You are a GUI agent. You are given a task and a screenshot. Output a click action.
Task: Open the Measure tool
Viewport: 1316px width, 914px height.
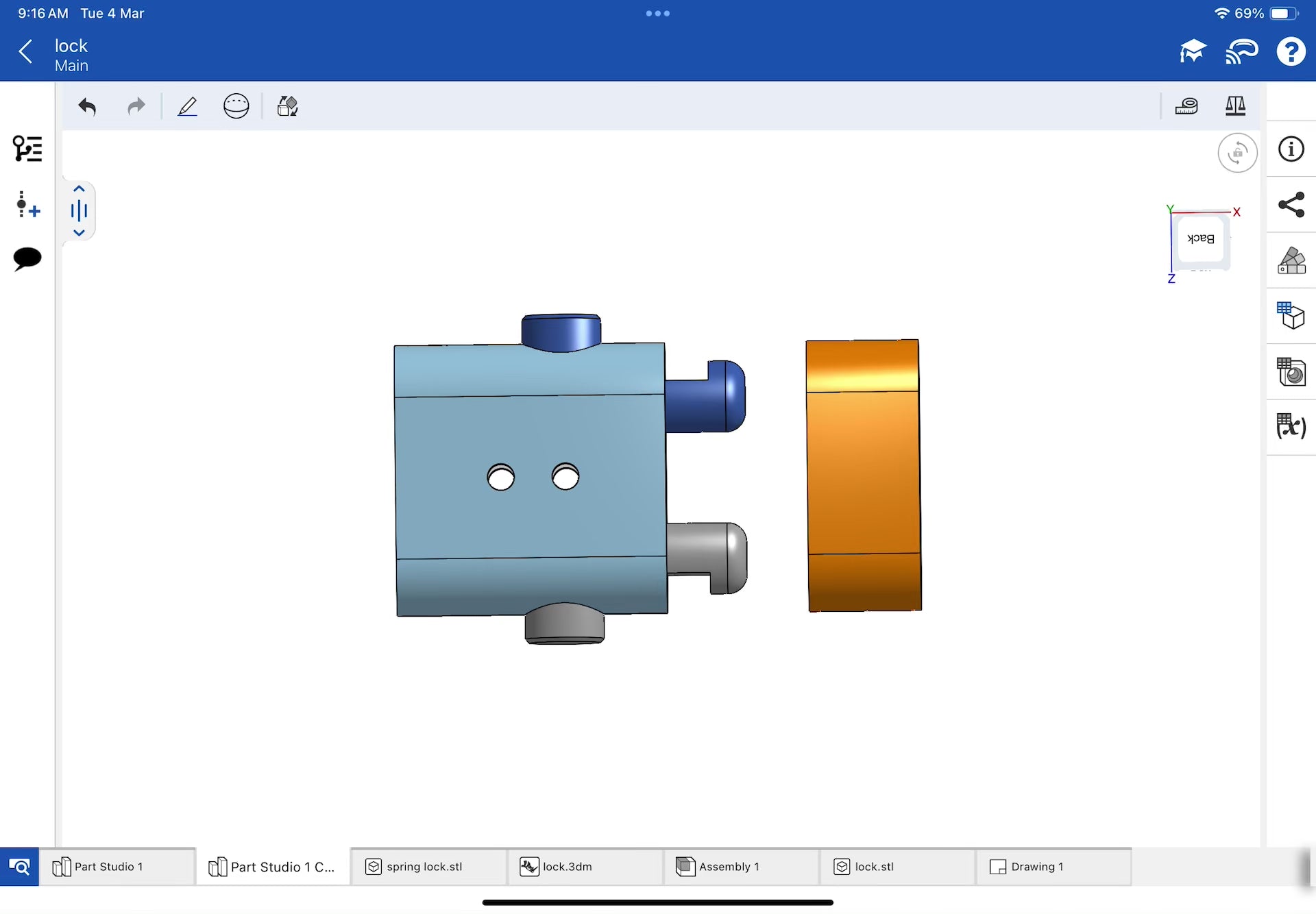pos(1186,106)
